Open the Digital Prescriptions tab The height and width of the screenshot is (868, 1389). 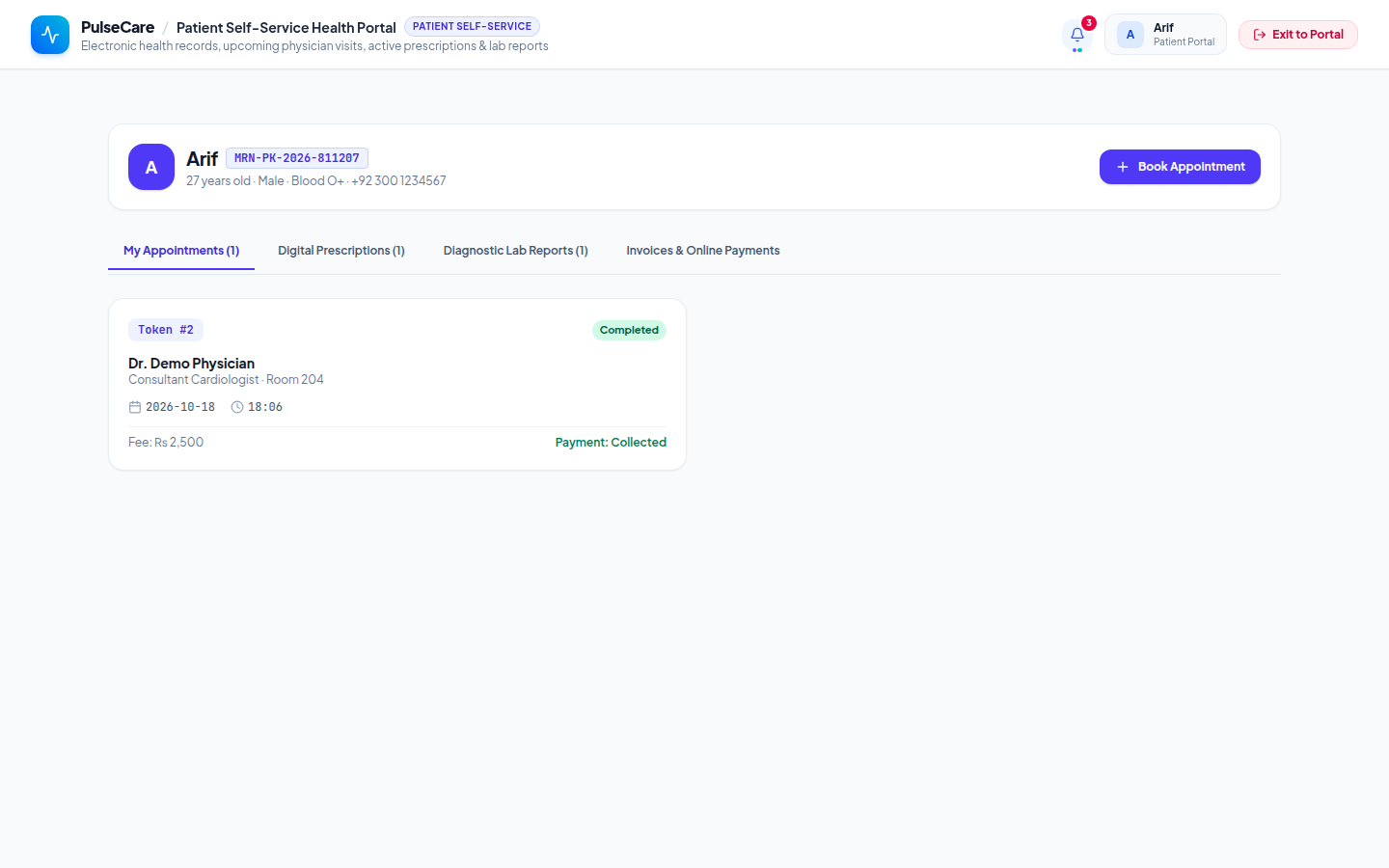tap(341, 251)
